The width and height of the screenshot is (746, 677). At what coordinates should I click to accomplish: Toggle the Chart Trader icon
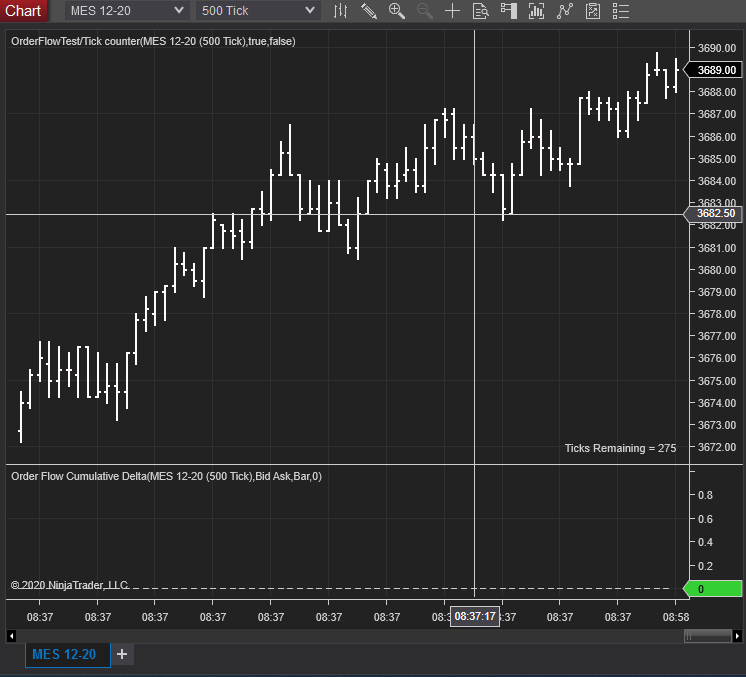click(x=509, y=10)
